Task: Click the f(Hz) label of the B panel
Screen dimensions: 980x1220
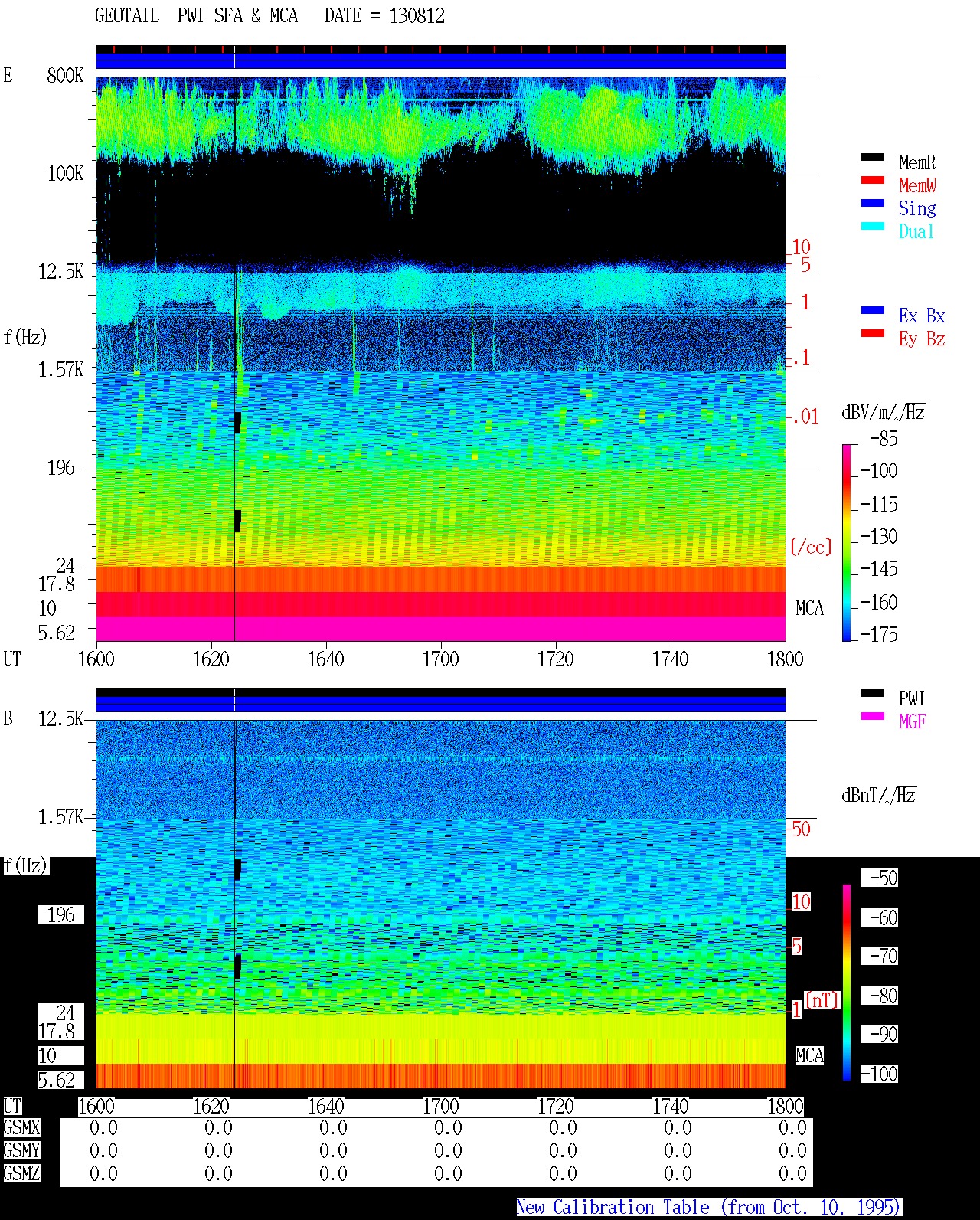Action: point(25,866)
